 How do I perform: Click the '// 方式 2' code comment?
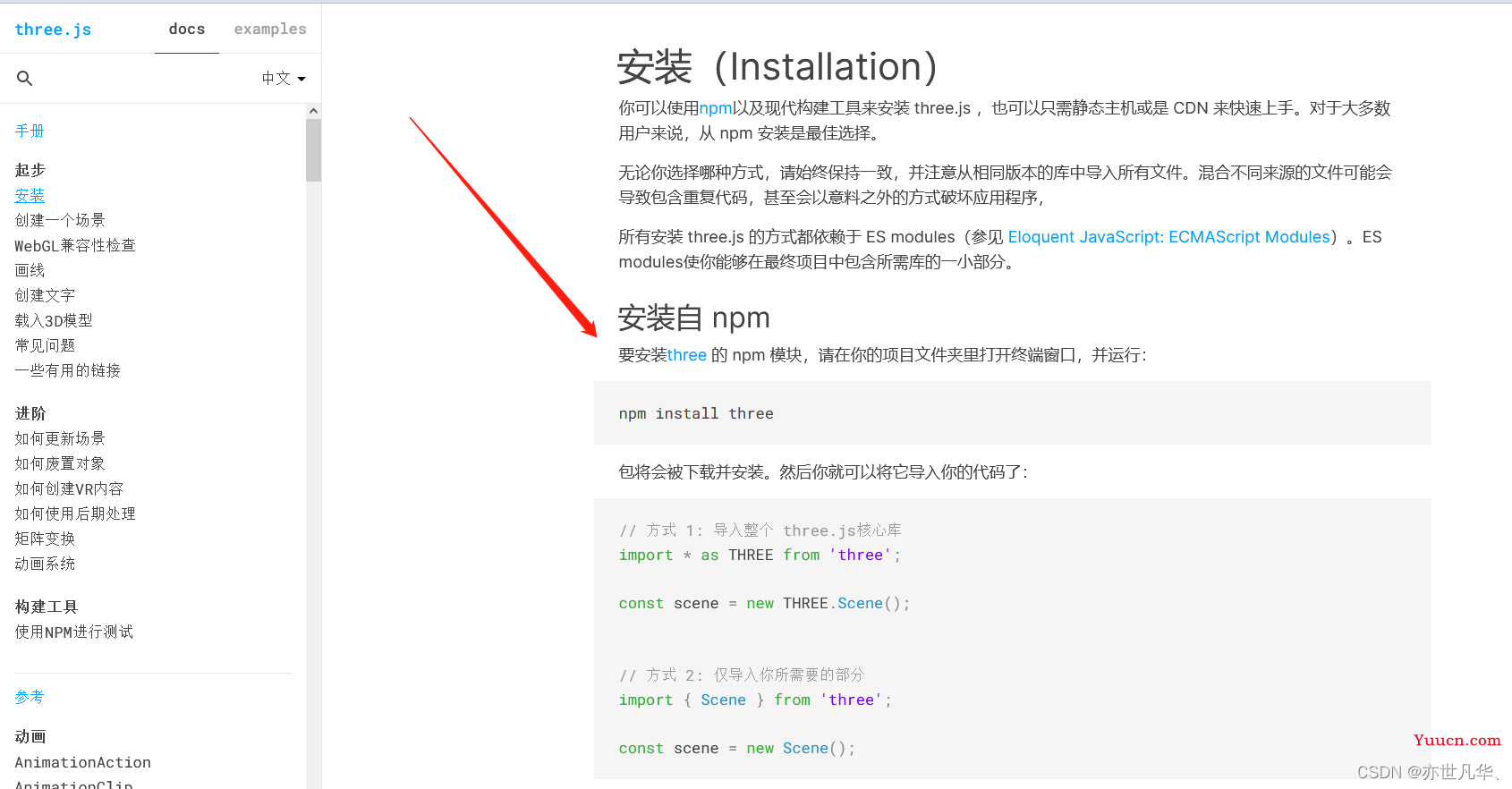[x=742, y=674]
